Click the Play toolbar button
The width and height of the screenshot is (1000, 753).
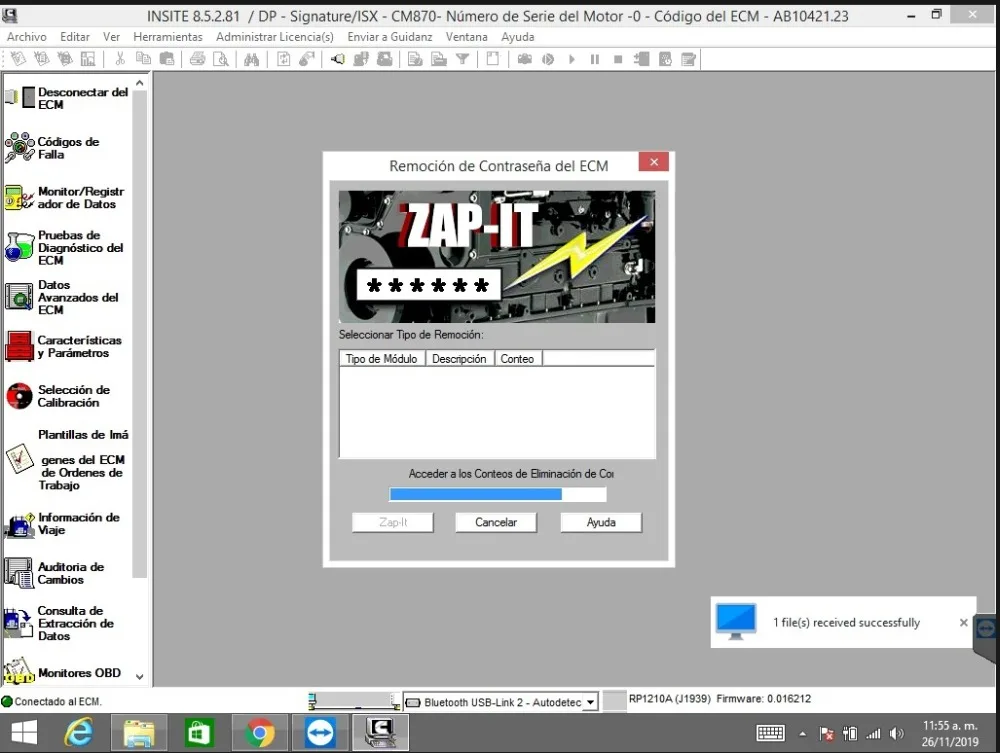click(571, 59)
